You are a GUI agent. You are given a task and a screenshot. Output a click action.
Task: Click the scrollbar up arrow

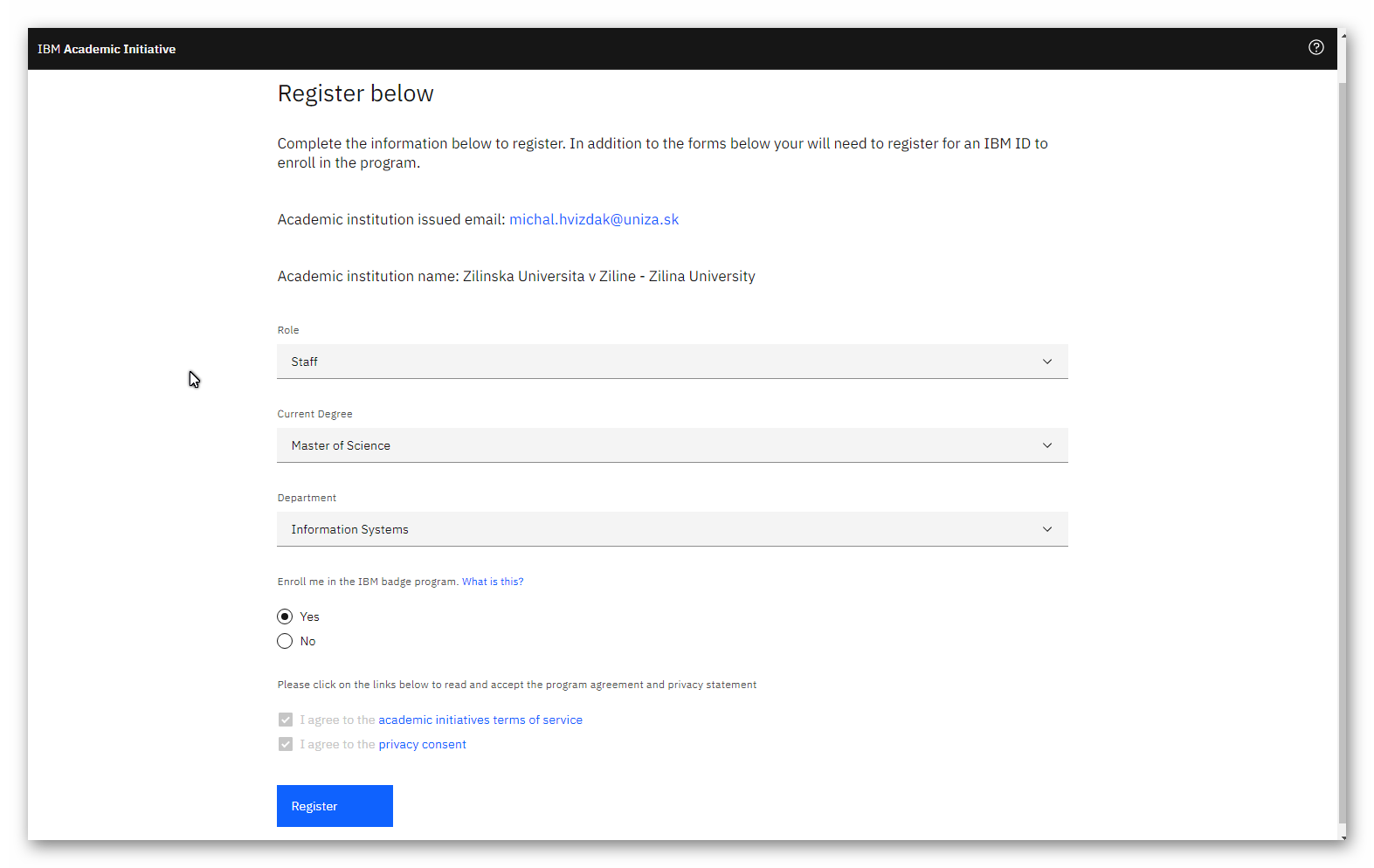coord(1342,33)
